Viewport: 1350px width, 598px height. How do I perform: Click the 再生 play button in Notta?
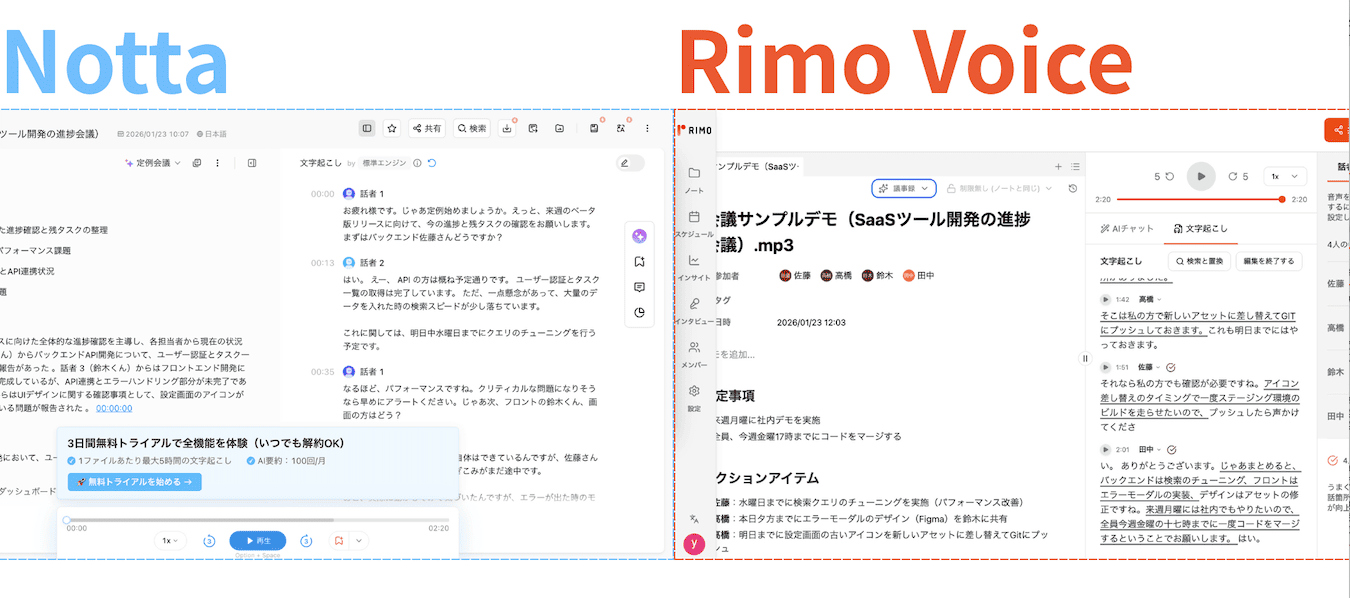click(x=258, y=541)
